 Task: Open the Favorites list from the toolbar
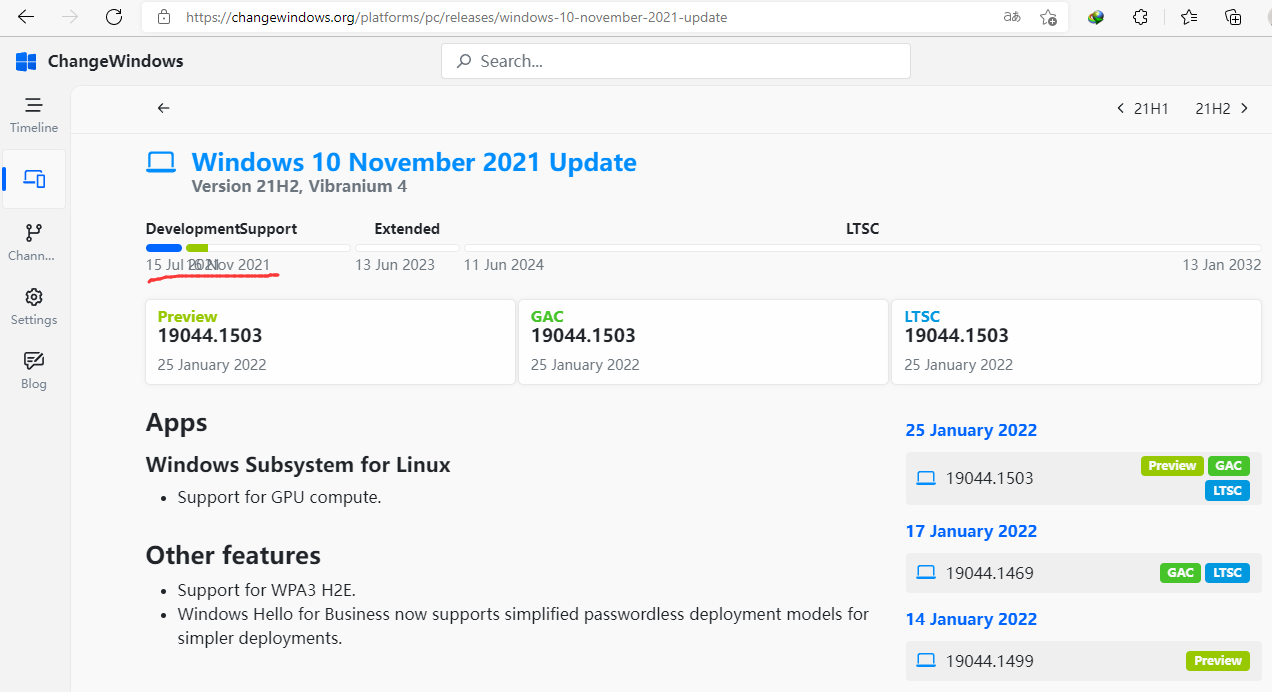click(x=1187, y=17)
